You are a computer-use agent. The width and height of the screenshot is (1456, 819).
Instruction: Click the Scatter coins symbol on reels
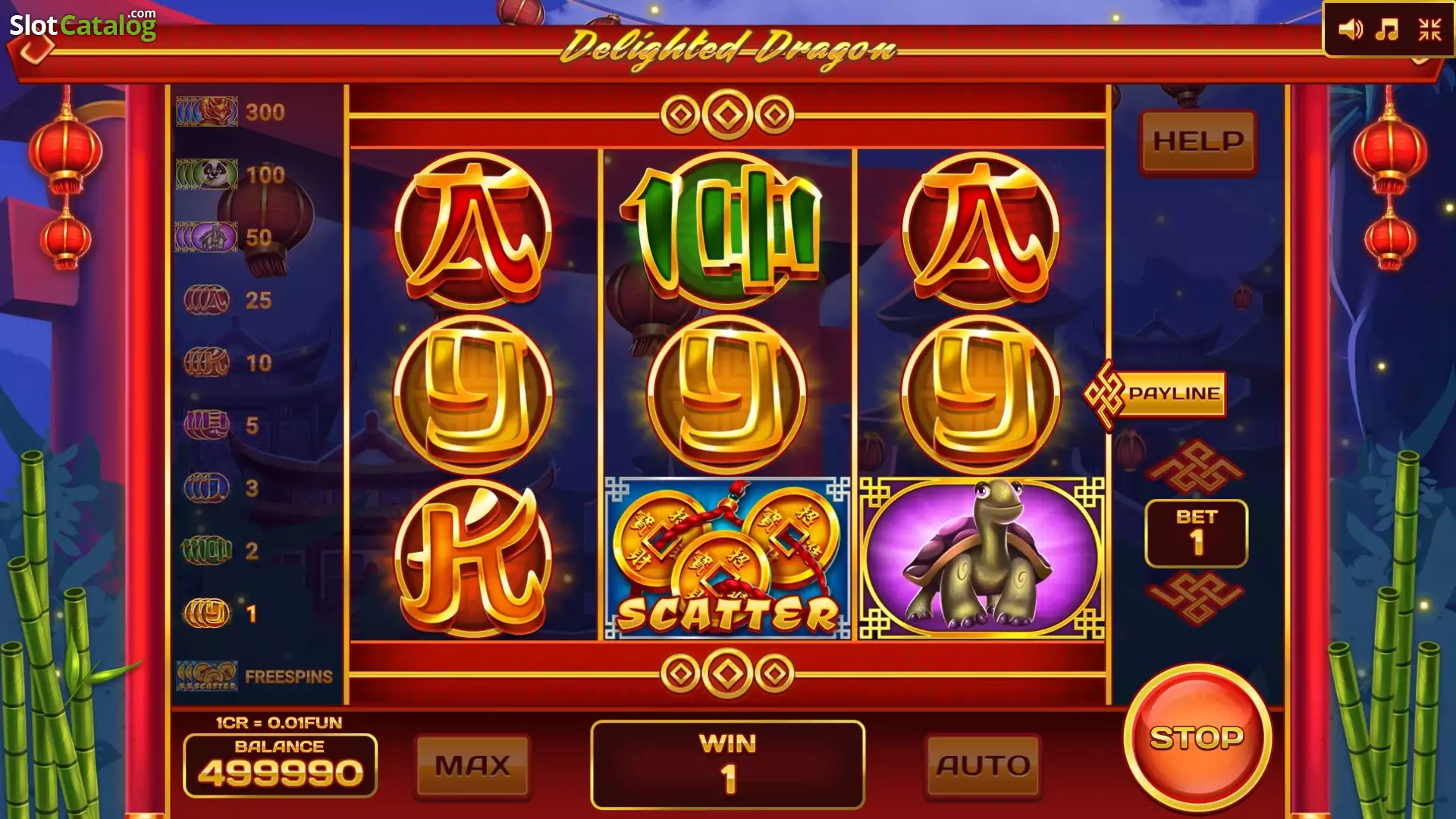click(x=727, y=558)
